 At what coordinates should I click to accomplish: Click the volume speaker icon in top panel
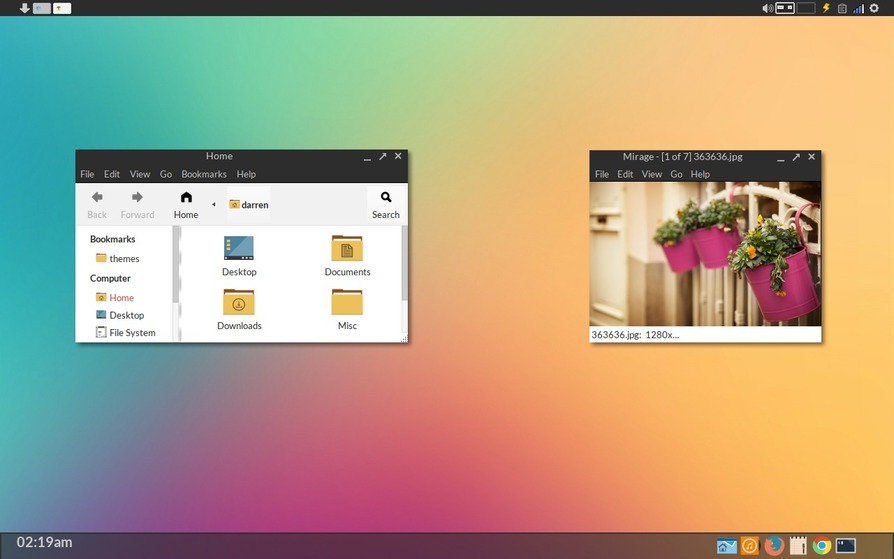767,8
